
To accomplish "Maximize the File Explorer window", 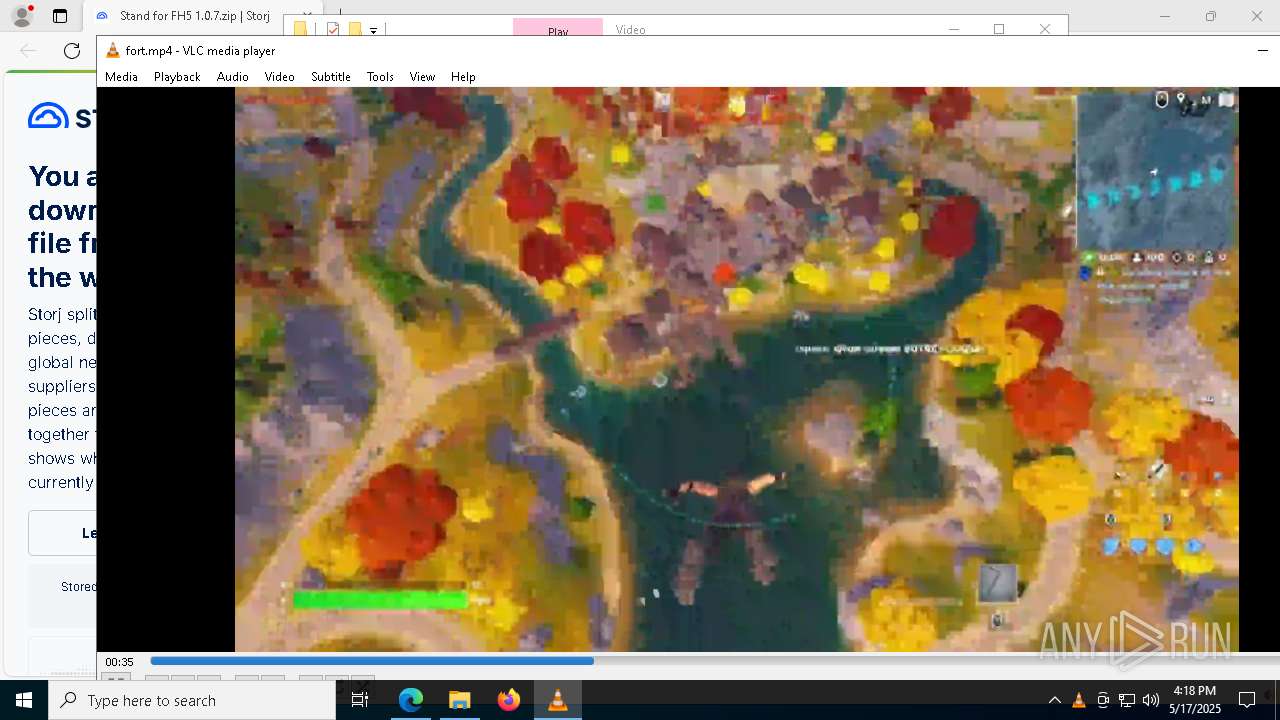I will pyautogui.click(x=998, y=28).
